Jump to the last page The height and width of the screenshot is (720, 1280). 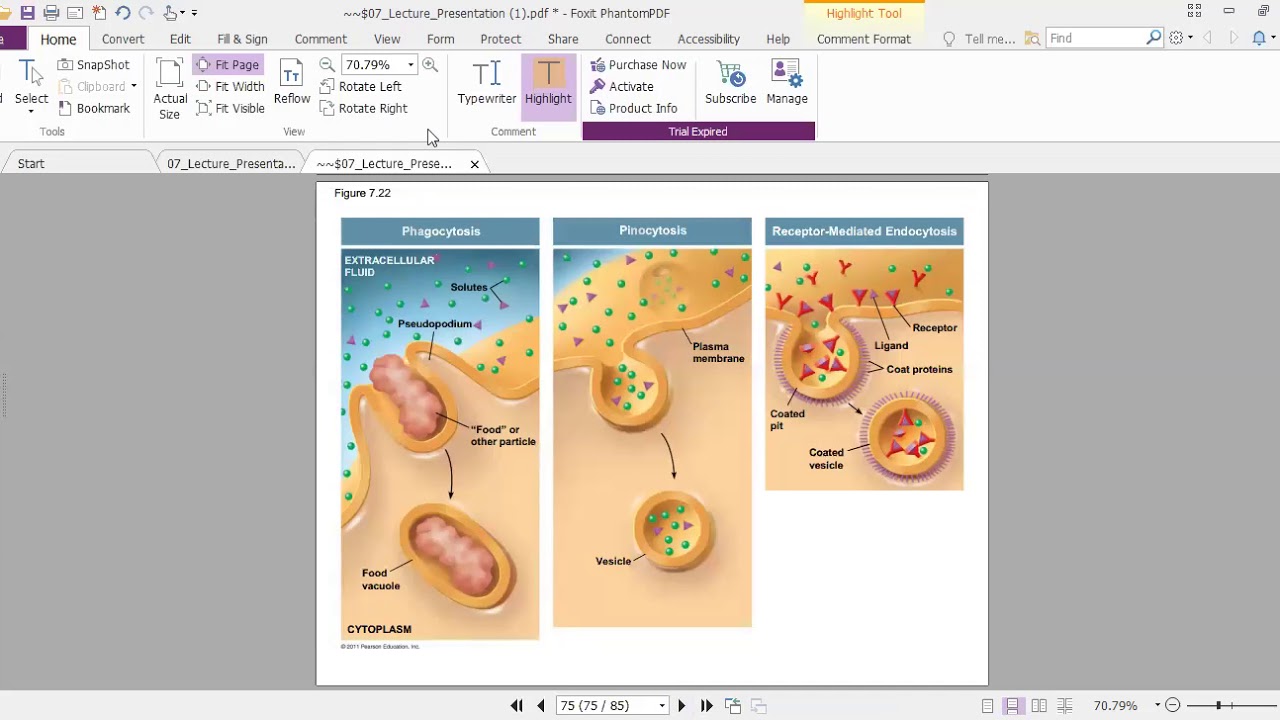tap(707, 706)
